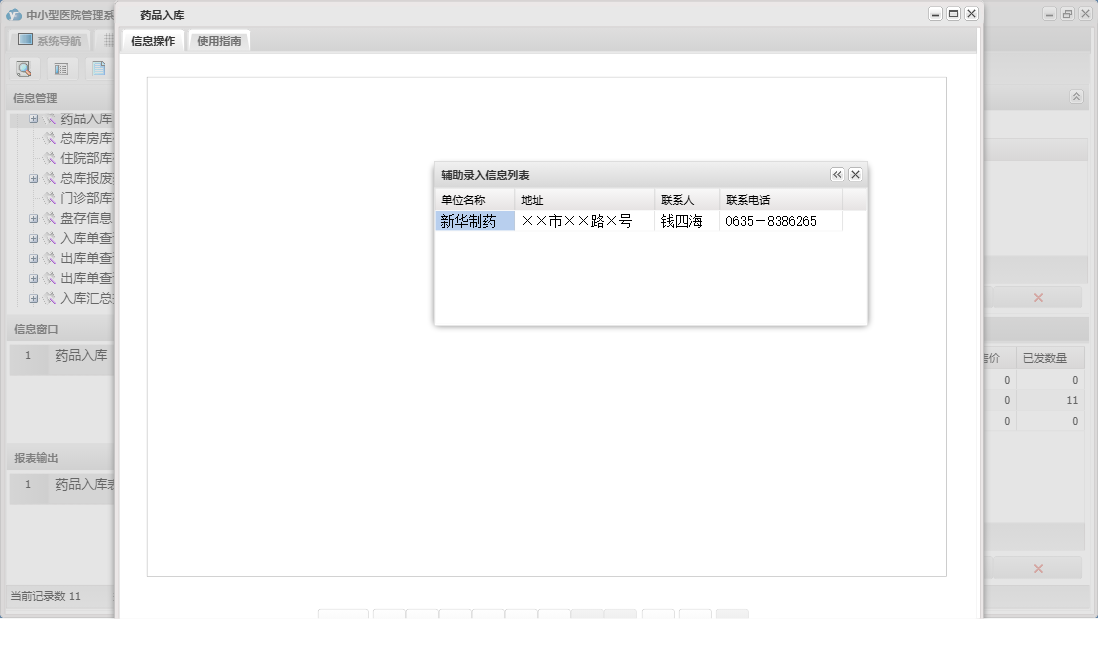The height and width of the screenshot is (655, 1098).
Task: Click the address cell ××市××路×号
Action: click(585, 221)
